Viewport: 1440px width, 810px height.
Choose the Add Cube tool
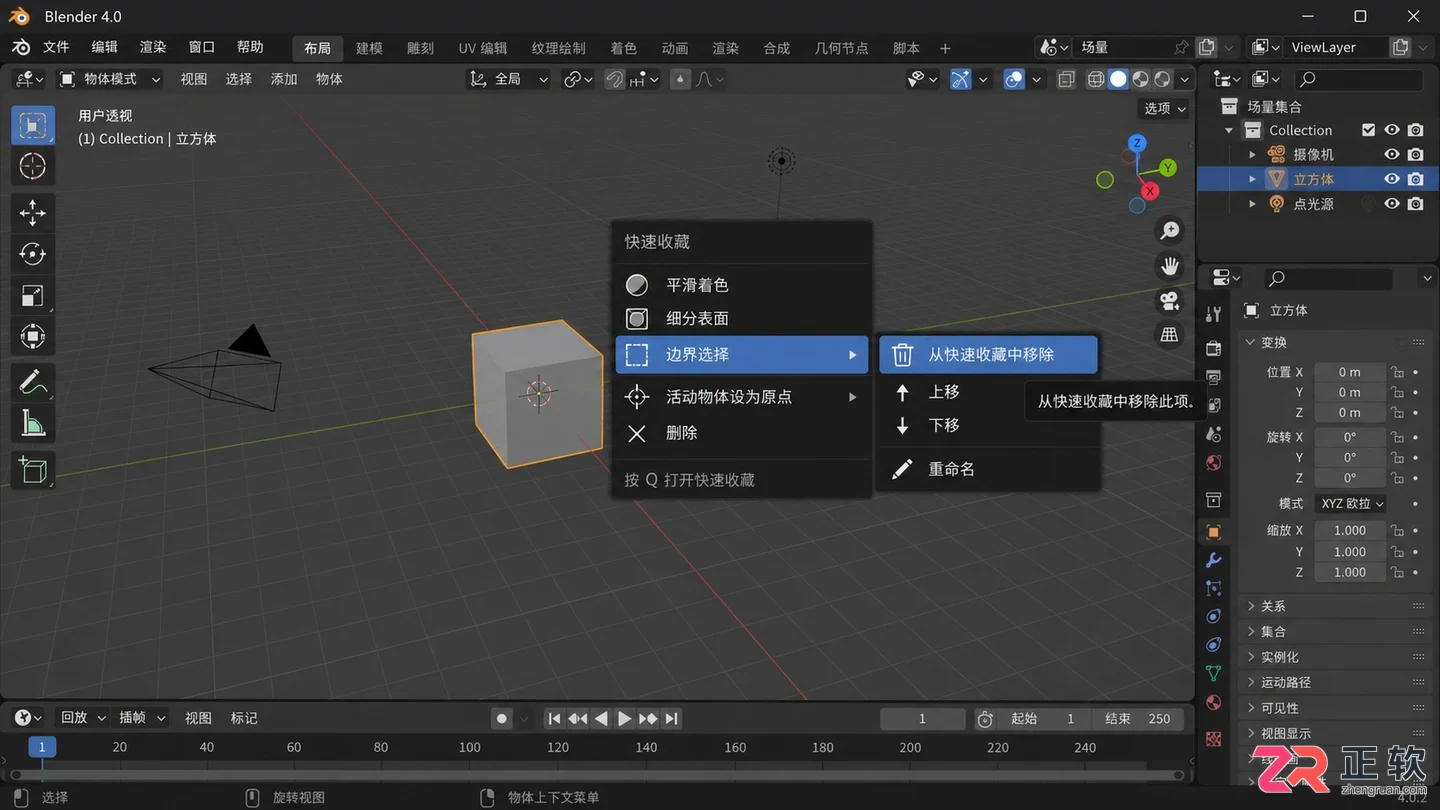[33, 469]
